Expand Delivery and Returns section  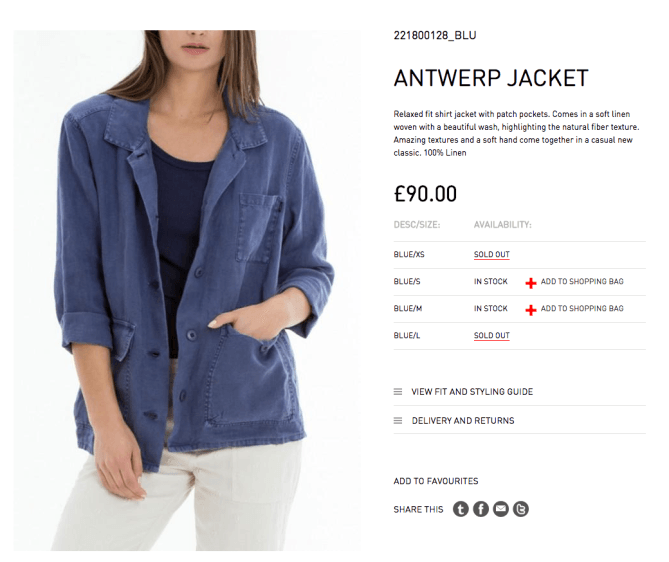coord(463,421)
